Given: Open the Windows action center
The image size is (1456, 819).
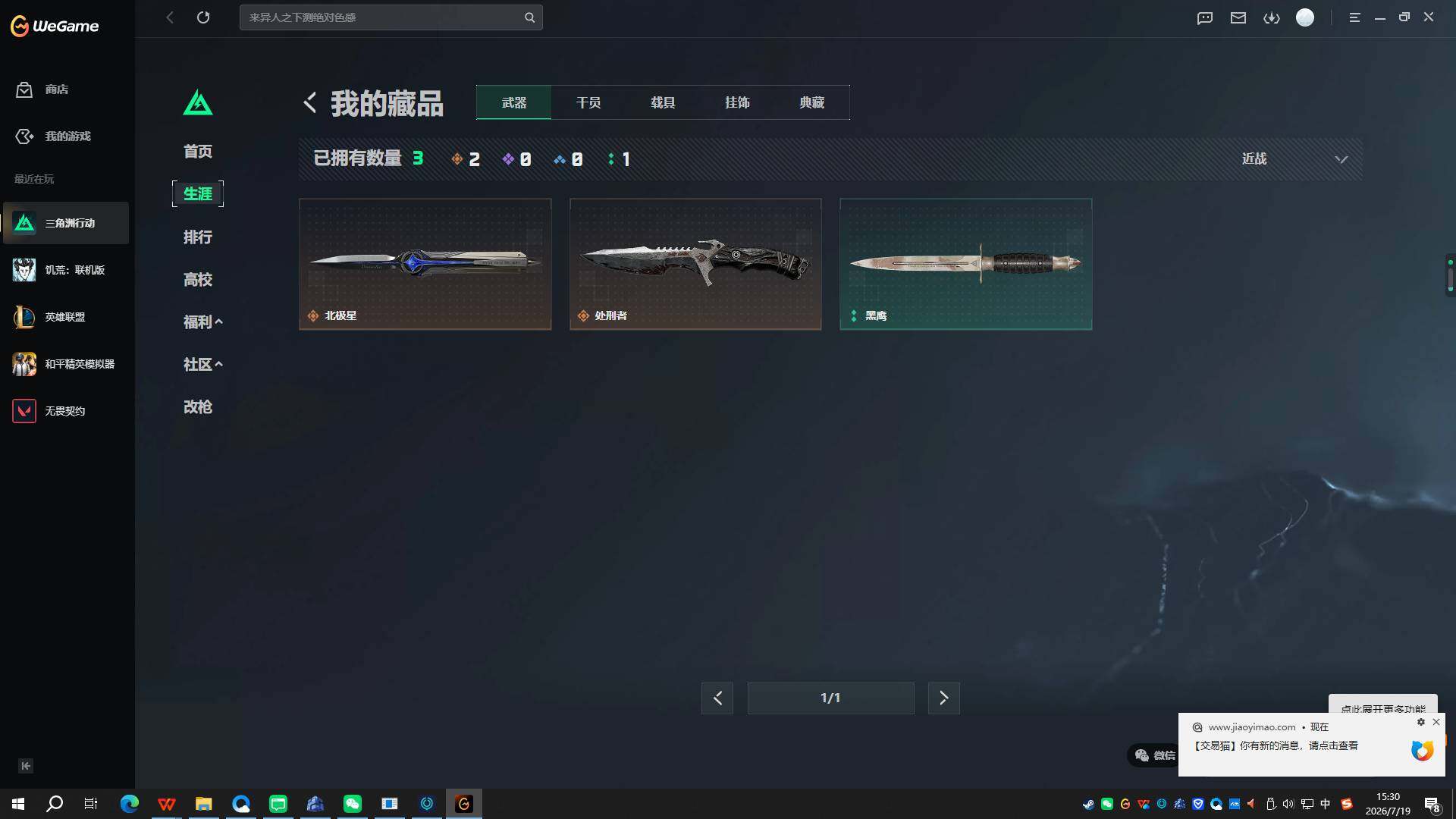Looking at the screenshot, I should (x=1432, y=805).
